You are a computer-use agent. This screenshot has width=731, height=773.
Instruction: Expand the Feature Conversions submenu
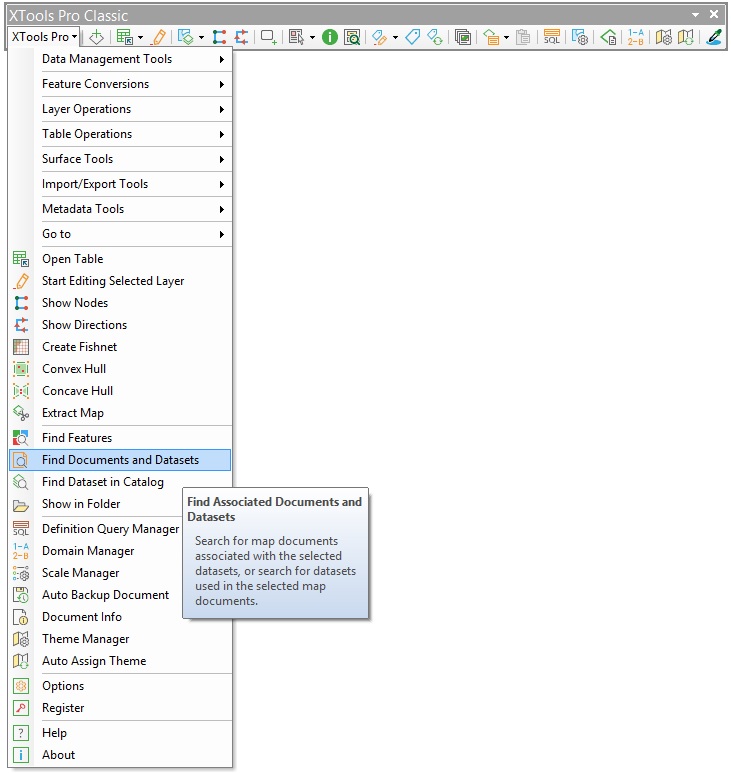tap(120, 84)
